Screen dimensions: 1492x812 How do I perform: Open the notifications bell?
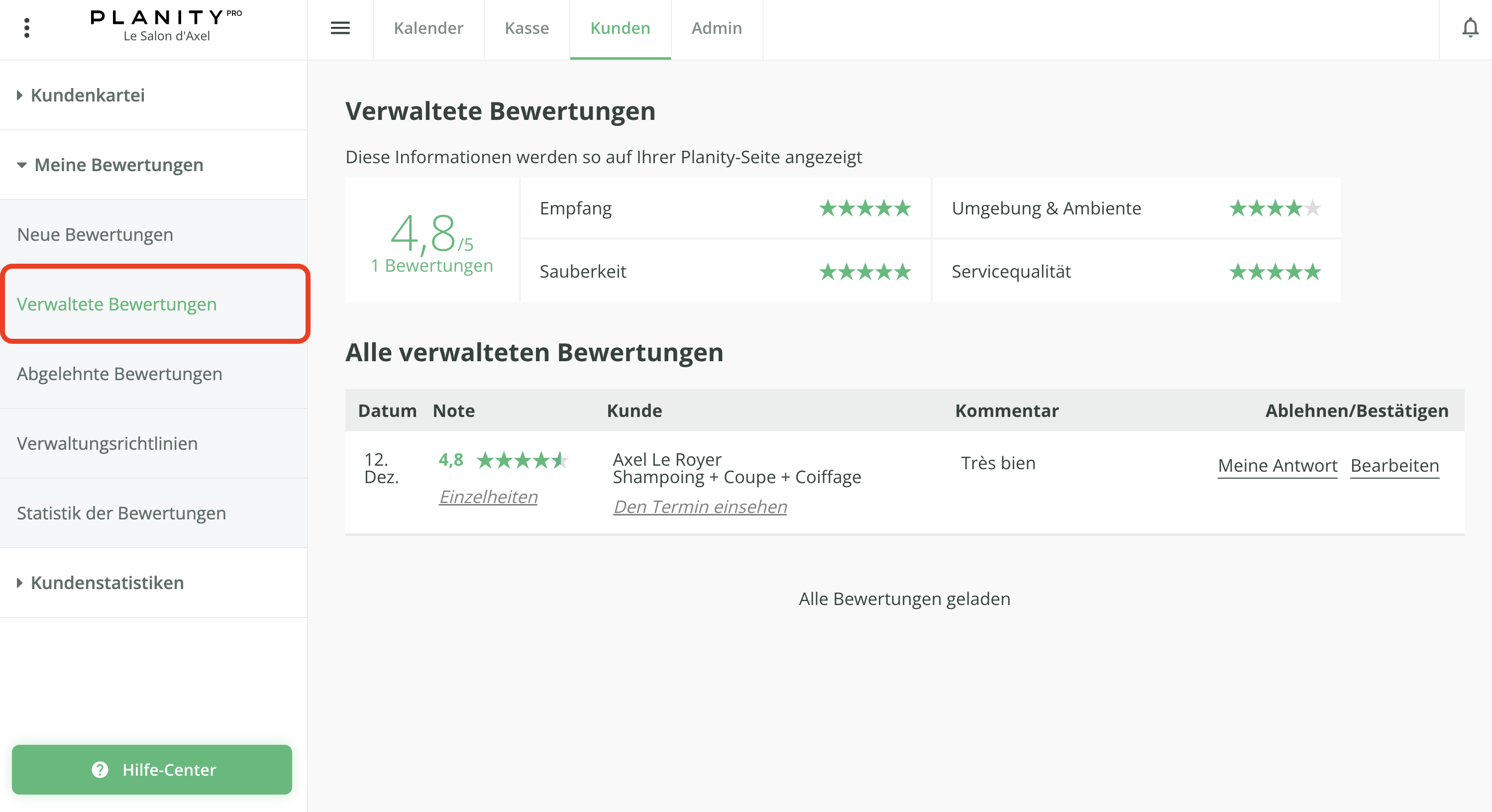point(1470,28)
